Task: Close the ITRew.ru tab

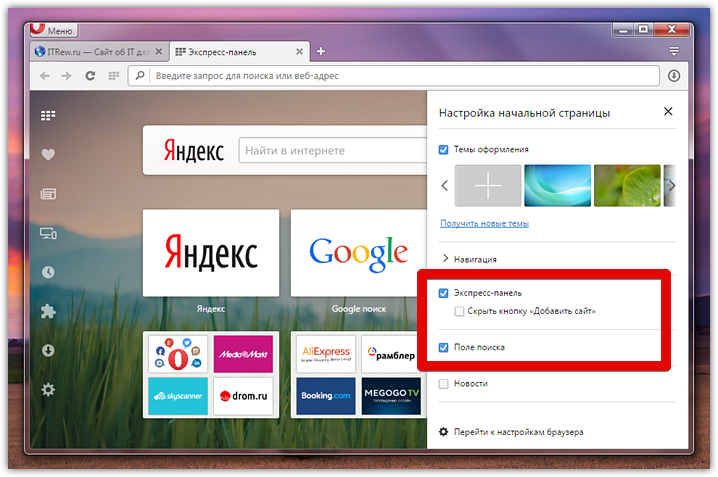Action: 158,52
